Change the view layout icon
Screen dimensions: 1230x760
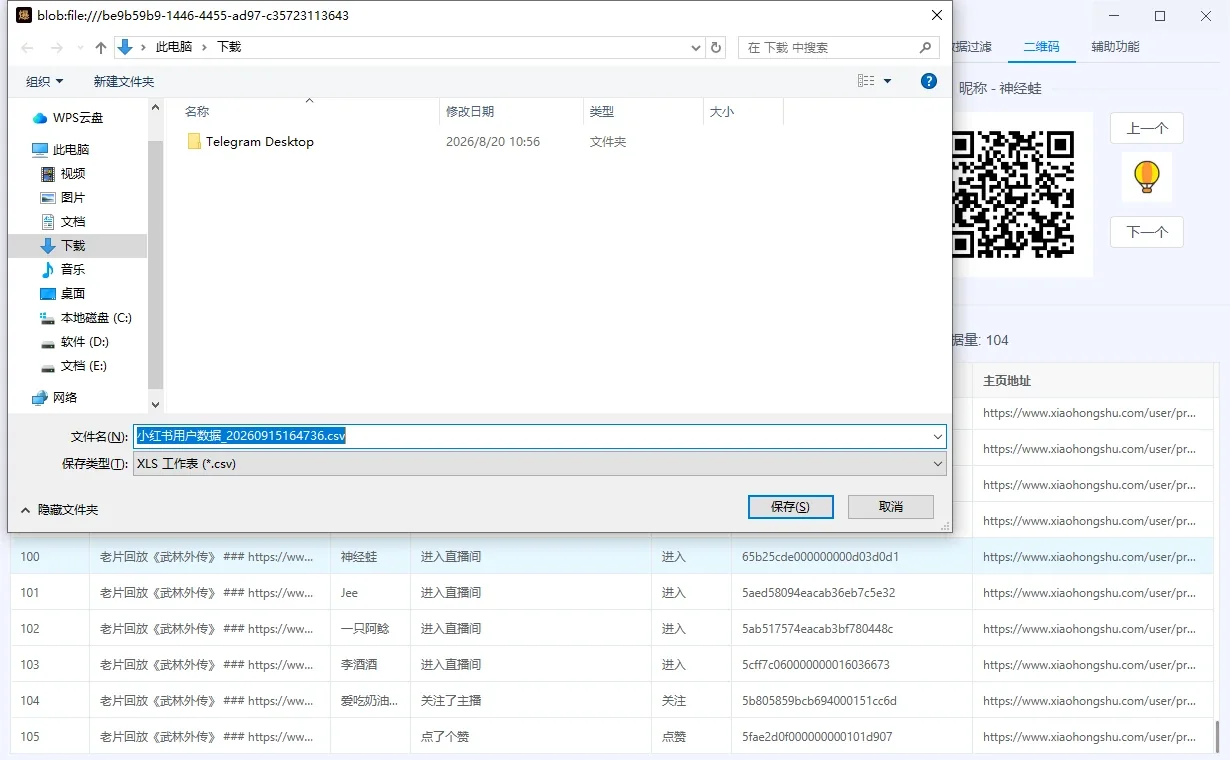coord(866,81)
